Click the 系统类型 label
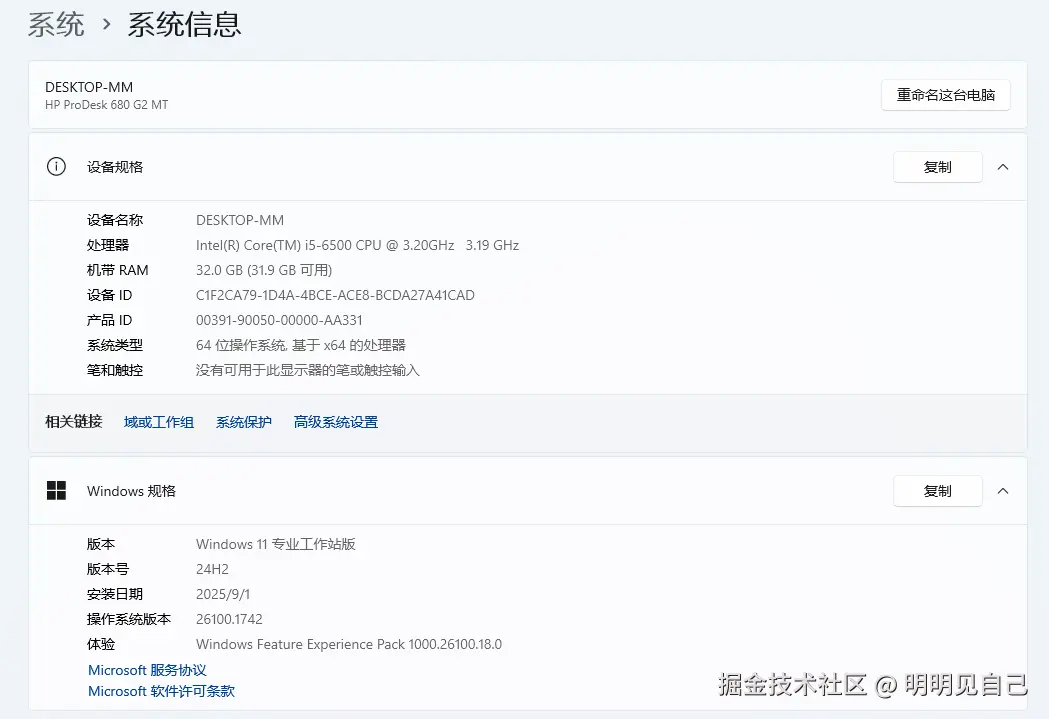This screenshot has width=1049, height=719. tap(115, 345)
